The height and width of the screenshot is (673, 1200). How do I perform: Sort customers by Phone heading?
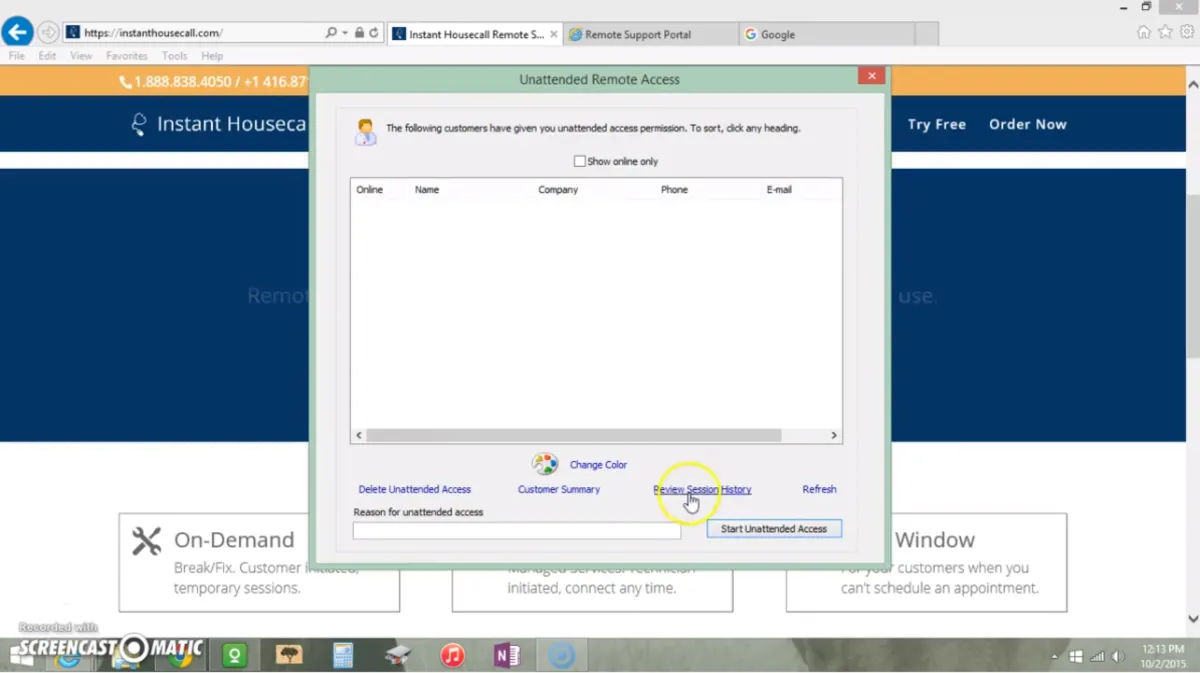click(674, 189)
